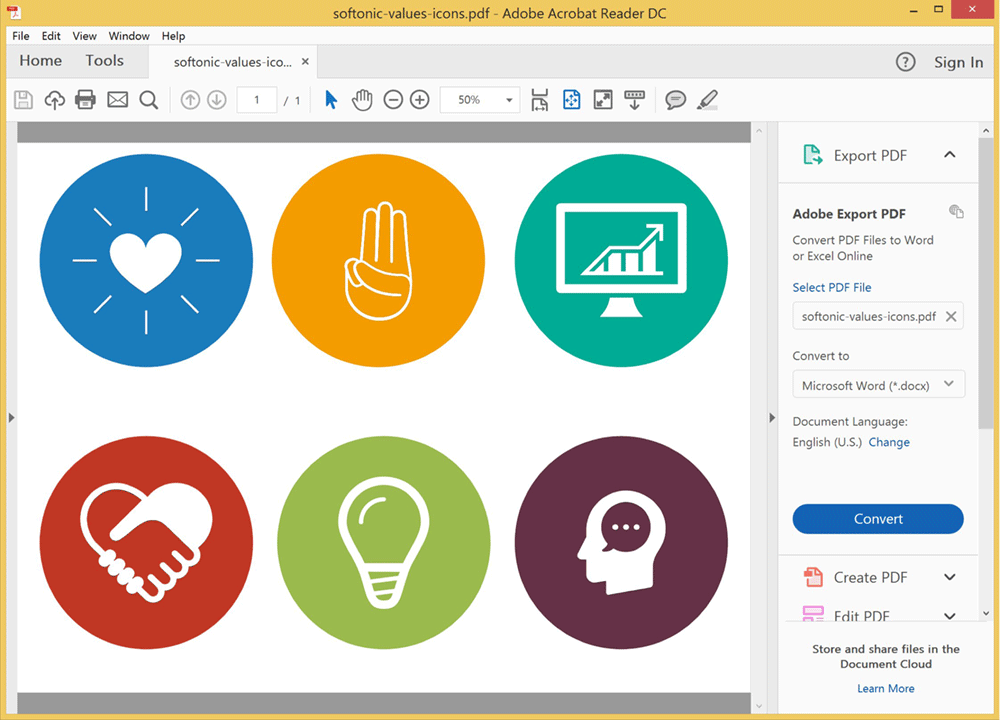Click the Zoom out minus icon
This screenshot has height=720, width=1000.
[x=393, y=100]
